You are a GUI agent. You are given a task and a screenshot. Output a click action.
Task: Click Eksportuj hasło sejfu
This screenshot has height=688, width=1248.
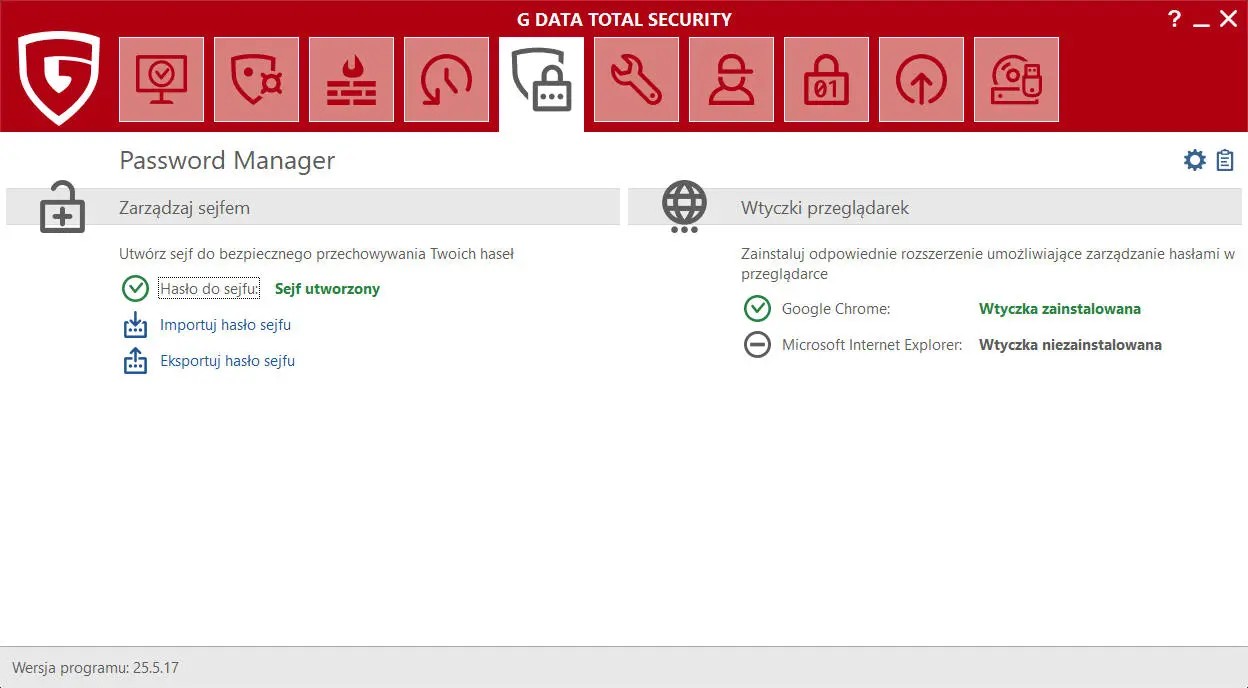(227, 361)
